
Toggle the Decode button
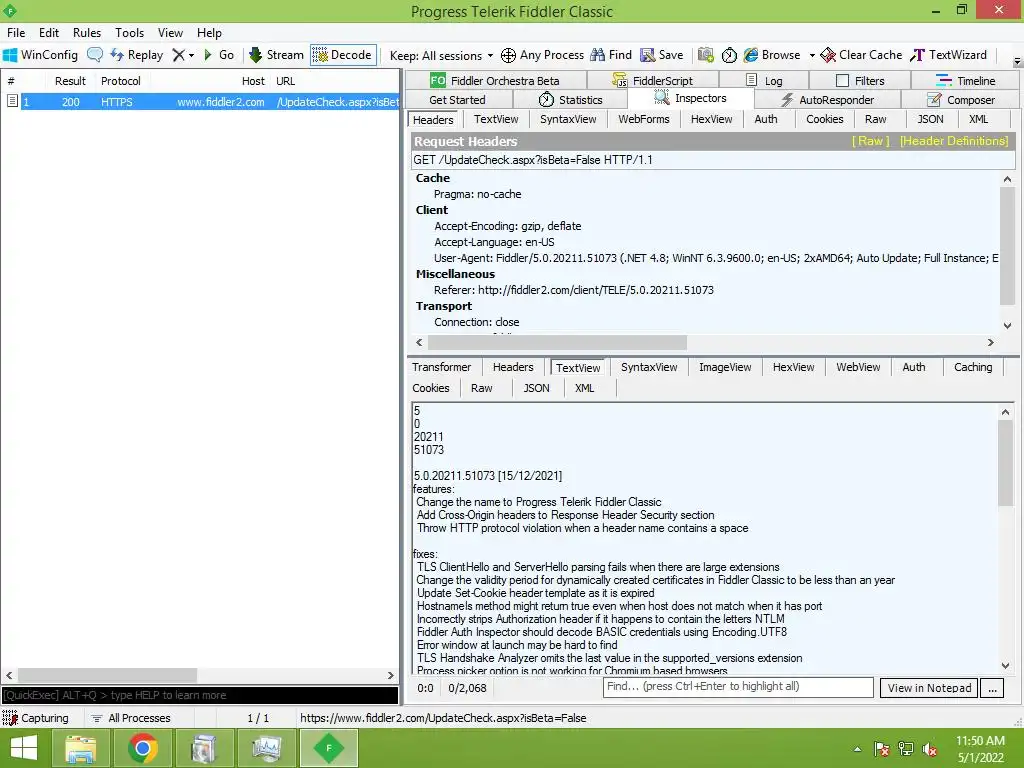pyautogui.click(x=342, y=55)
